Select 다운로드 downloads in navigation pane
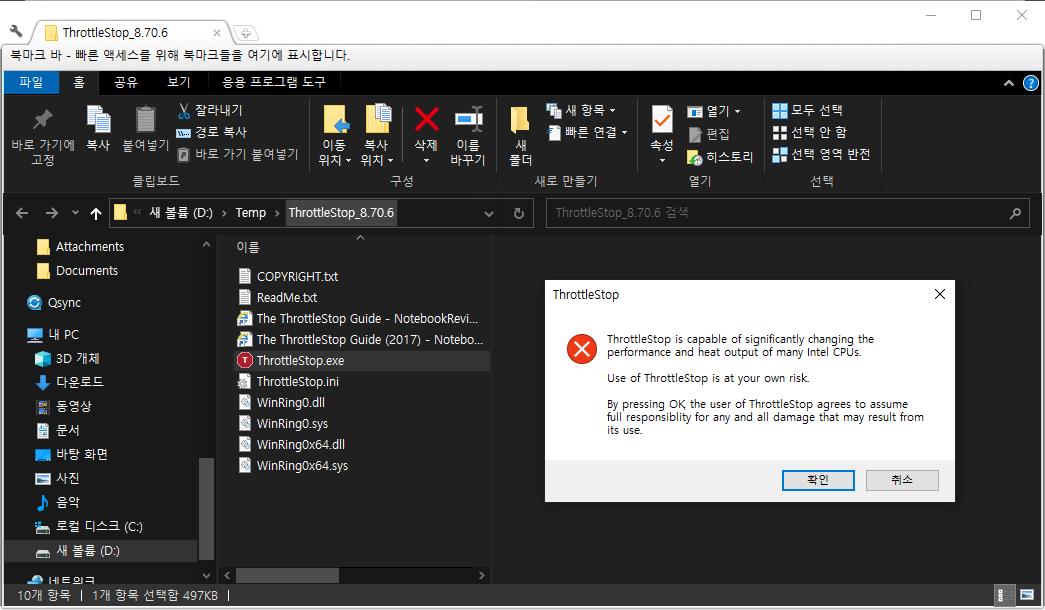The image size is (1045, 610). coord(79,383)
